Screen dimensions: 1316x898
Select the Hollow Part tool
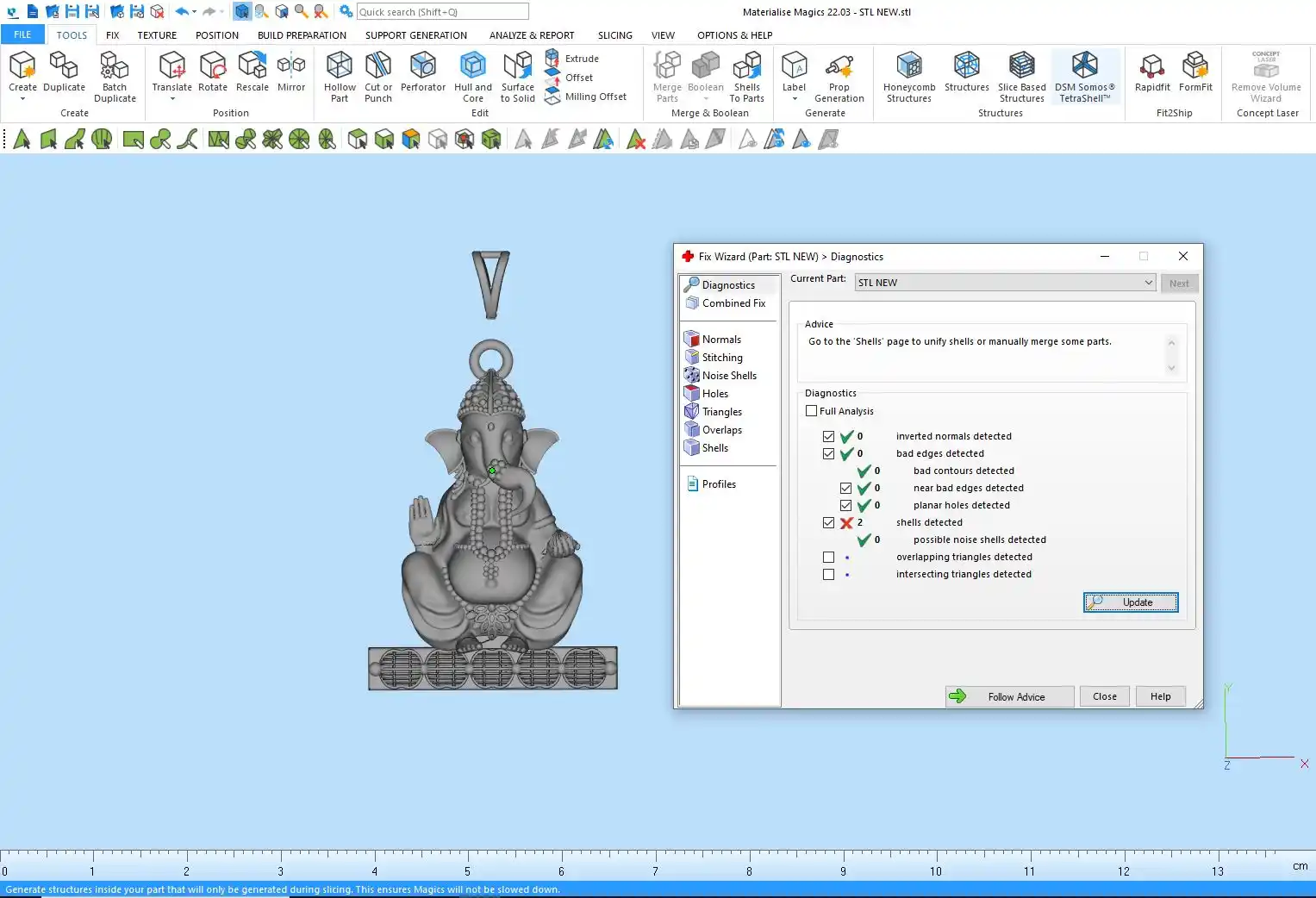[x=340, y=76]
